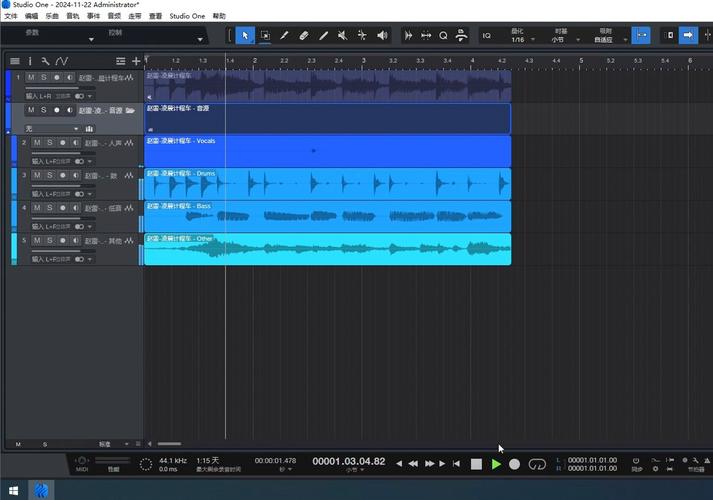Mute the 音源 folder track

point(31,110)
